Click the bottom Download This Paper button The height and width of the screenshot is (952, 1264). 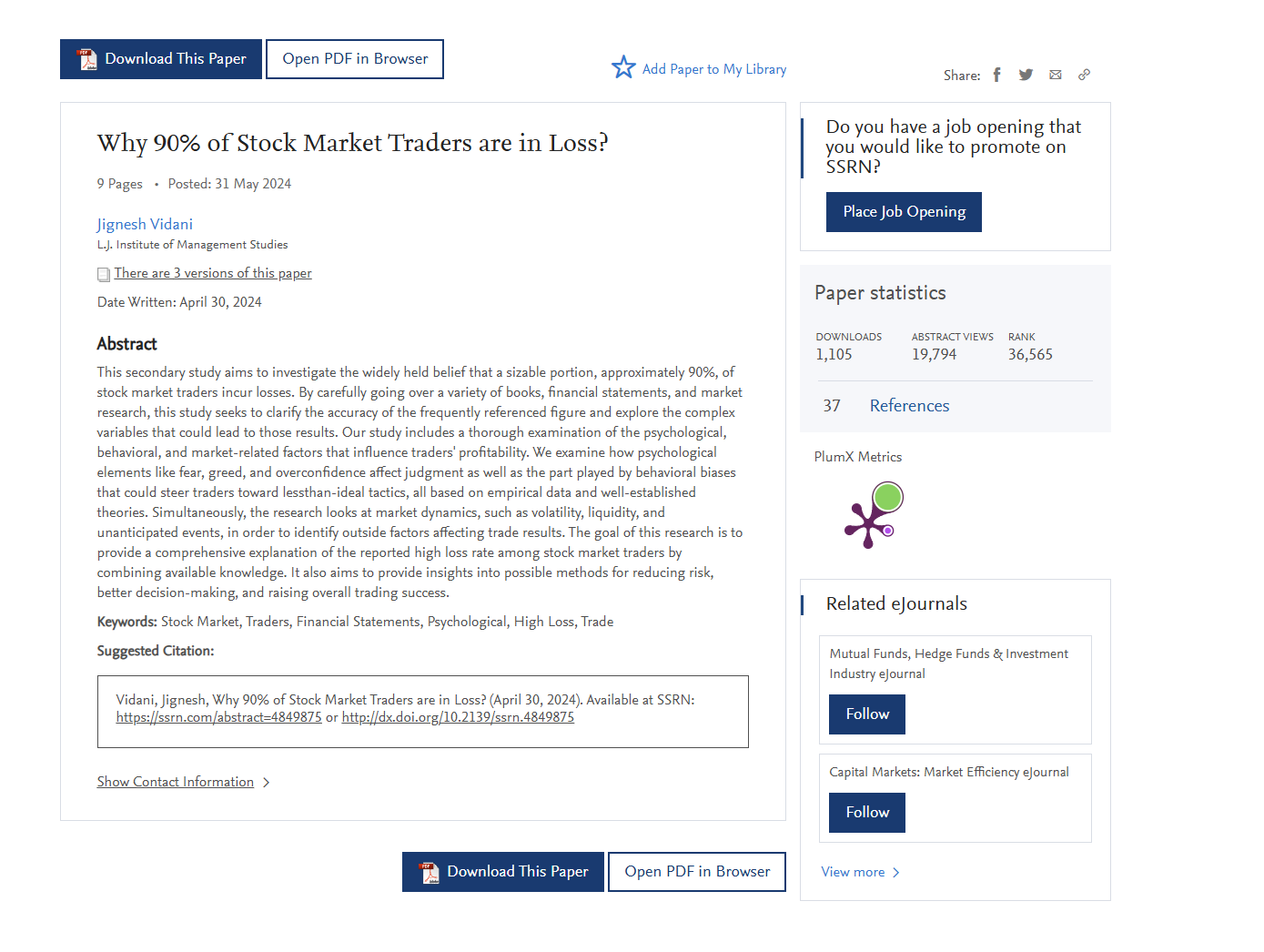tap(502, 872)
